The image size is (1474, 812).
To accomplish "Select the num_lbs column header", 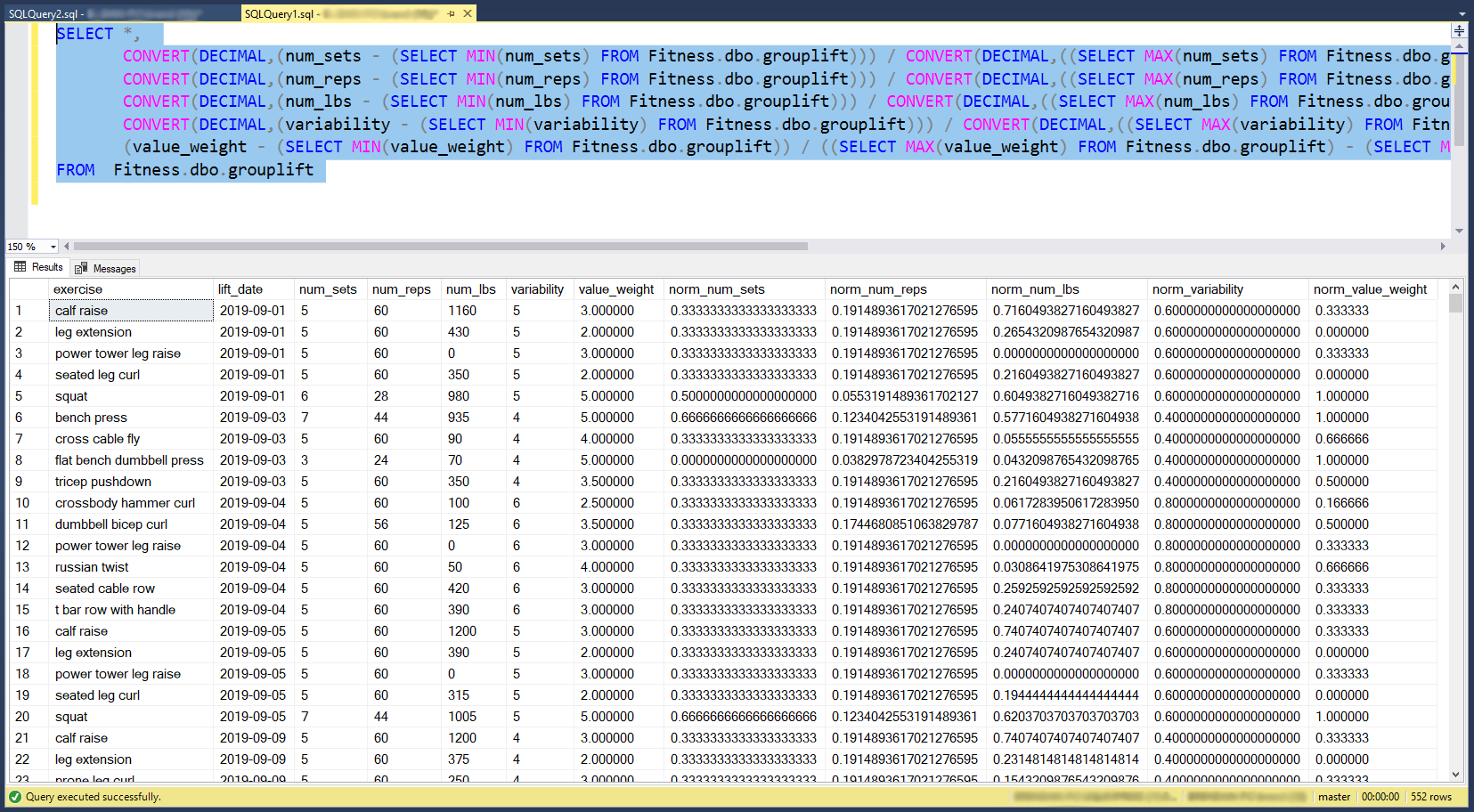I will (473, 289).
